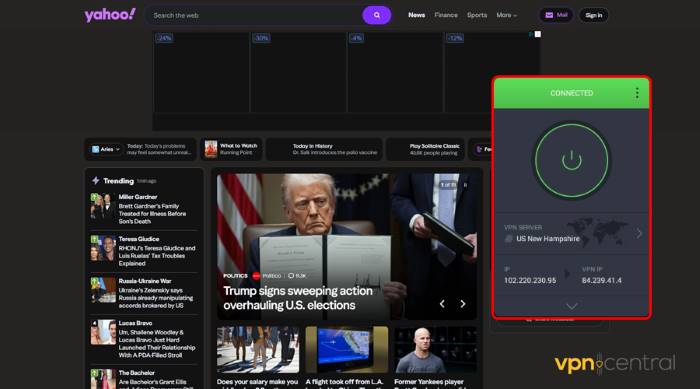Click the -30% ad product tile

[x=298, y=72]
